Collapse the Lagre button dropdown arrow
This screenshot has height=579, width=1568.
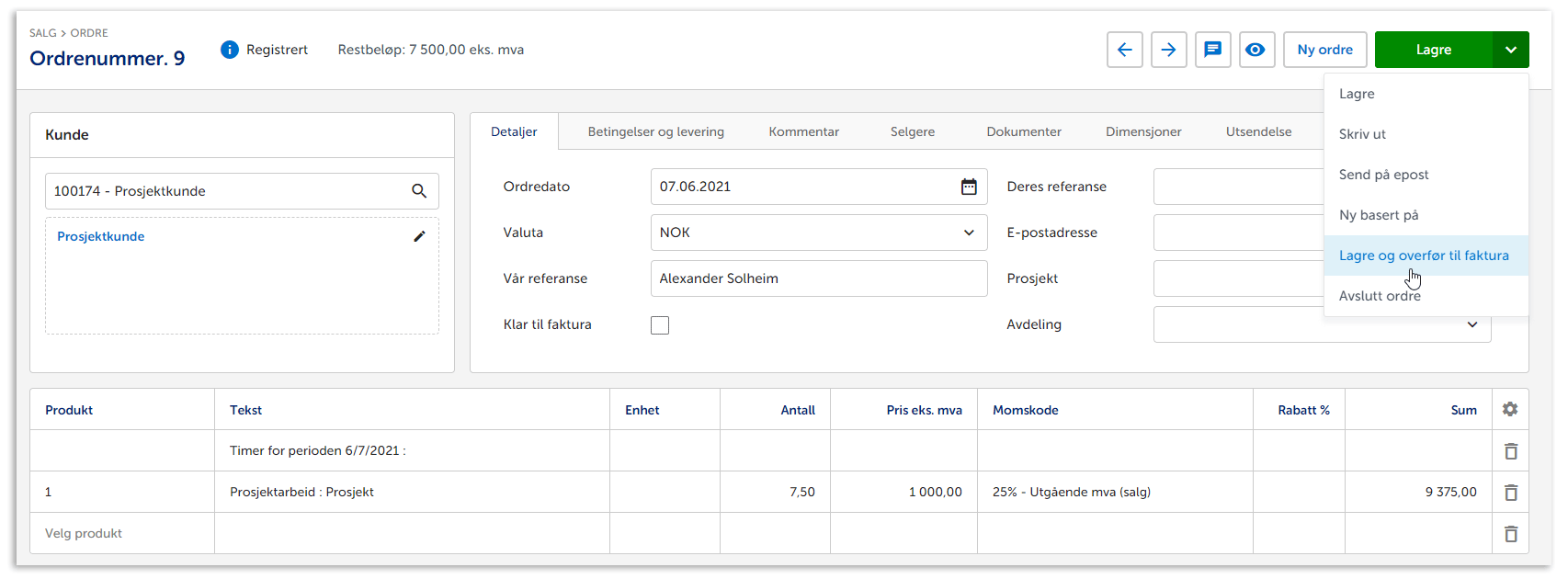[x=1510, y=50]
